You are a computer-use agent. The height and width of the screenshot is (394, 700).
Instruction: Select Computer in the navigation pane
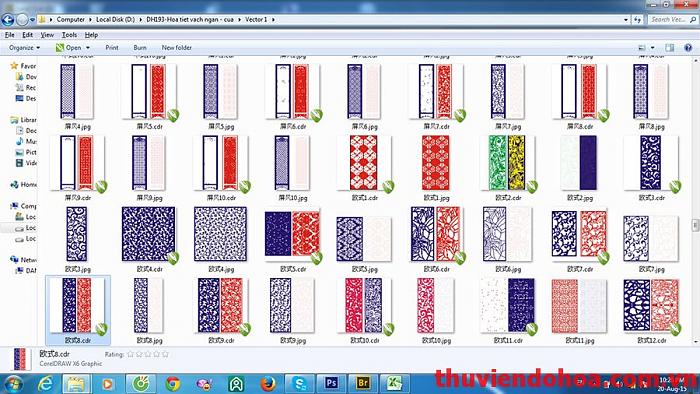coord(23,206)
